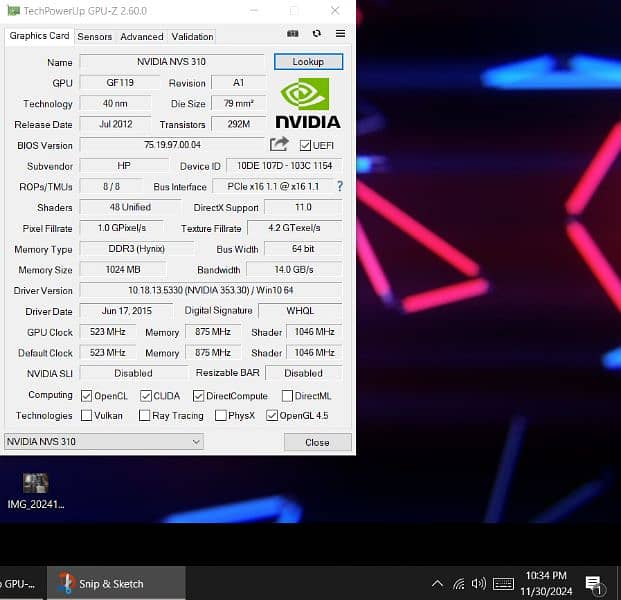Open the NVIDIA NVS 310 GPU dropdown
Viewport: 621px width, 600px height.
103,442
